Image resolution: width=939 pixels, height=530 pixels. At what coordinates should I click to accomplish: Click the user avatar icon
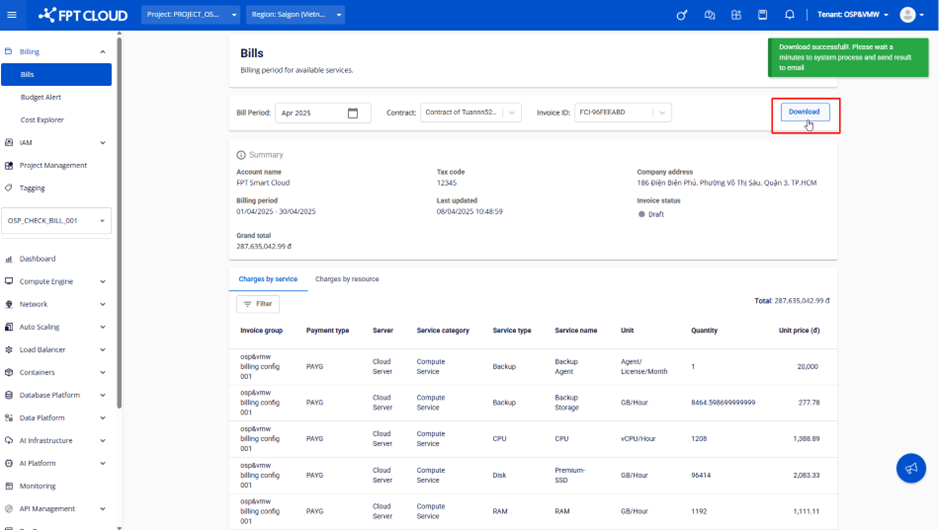[x=908, y=15]
